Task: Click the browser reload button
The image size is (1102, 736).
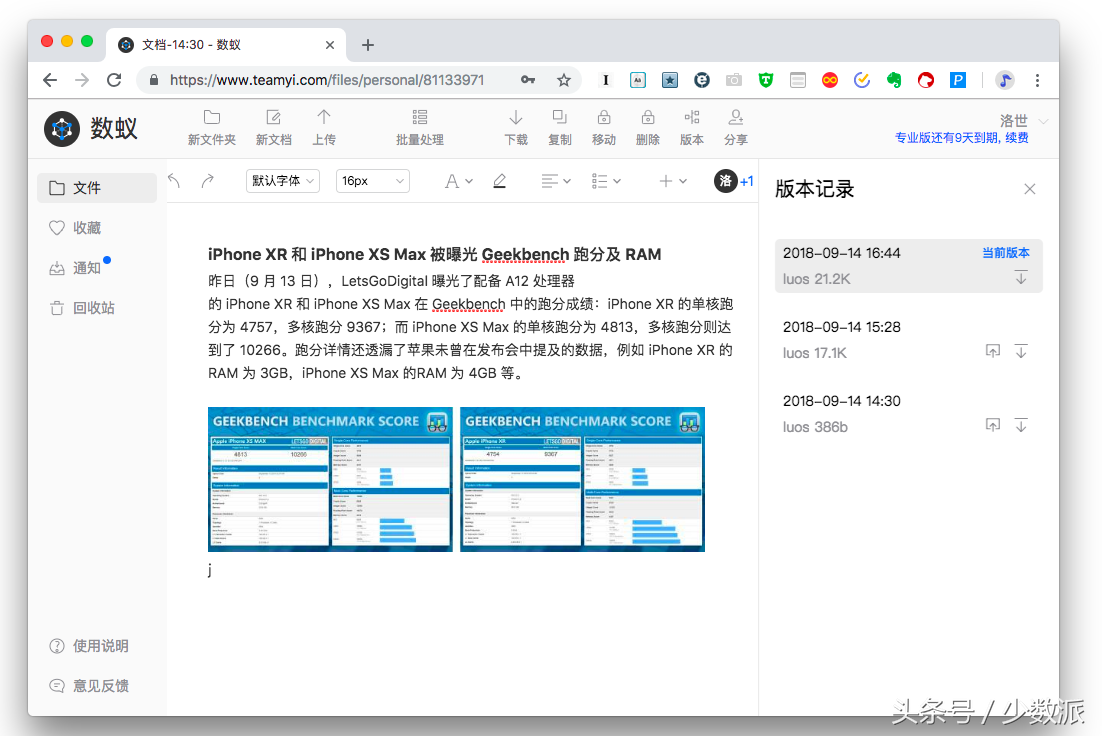Action: pos(114,80)
